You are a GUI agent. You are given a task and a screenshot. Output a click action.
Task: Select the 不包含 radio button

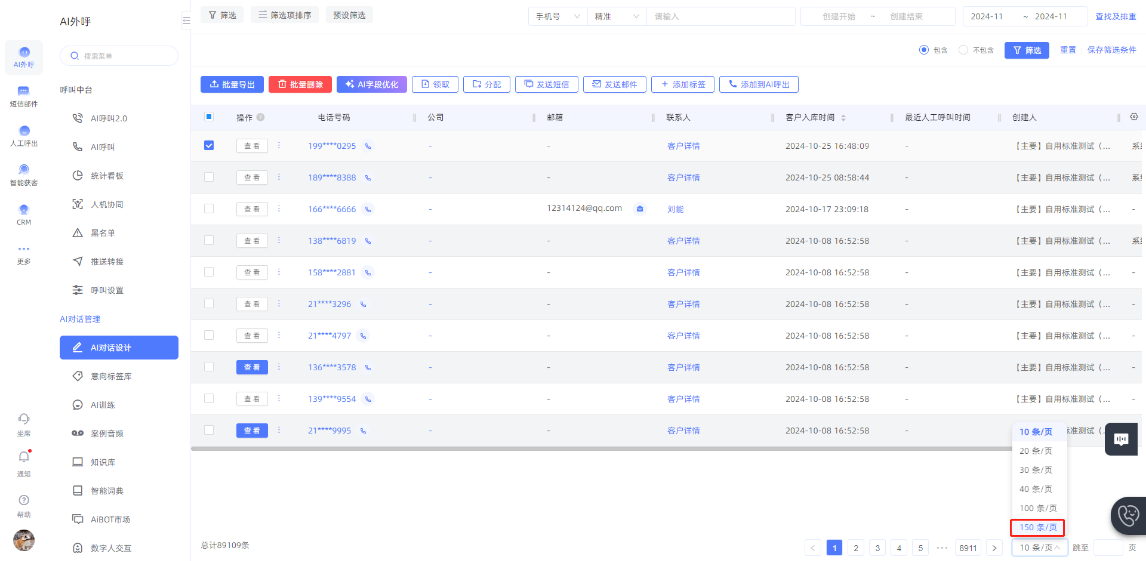[x=964, y=50]
